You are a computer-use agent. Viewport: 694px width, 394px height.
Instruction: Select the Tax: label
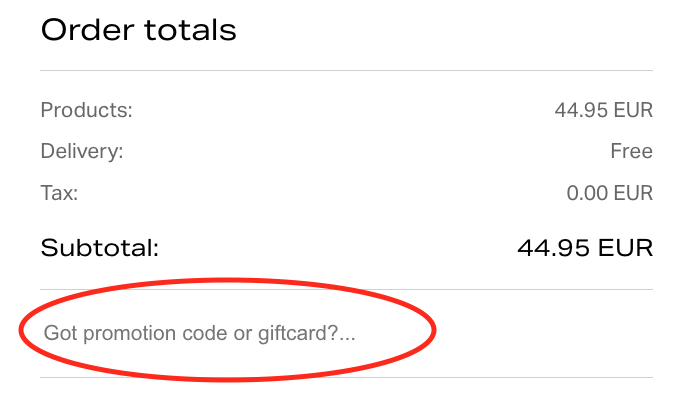point(59,193)
